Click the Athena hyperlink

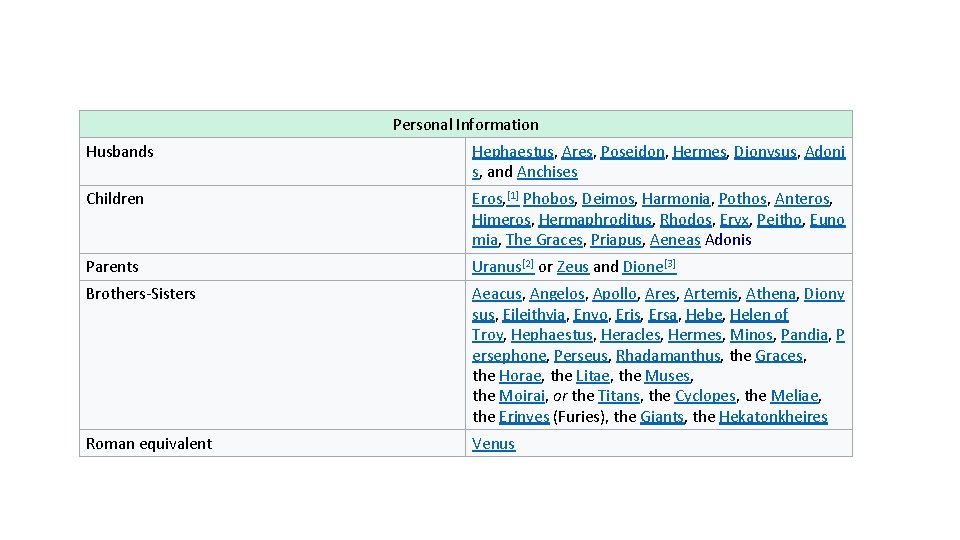click(770, 294)
